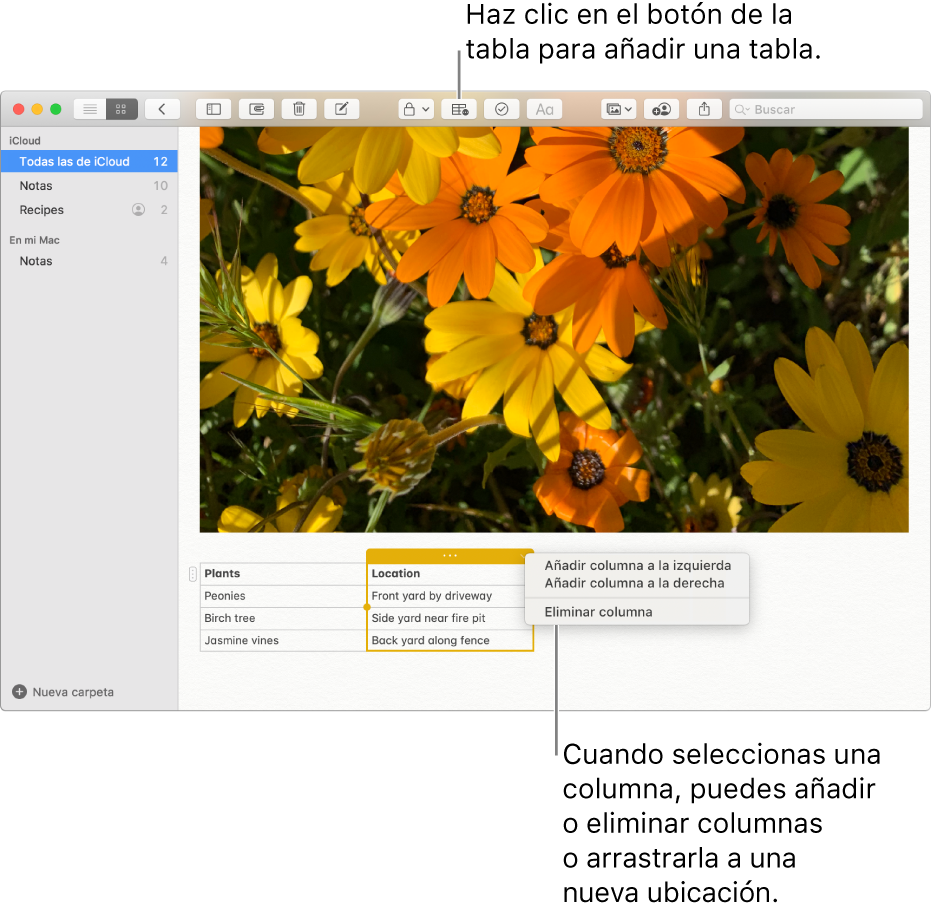Add people to note collaboration icon
This screenshot has width=931, height=915.
661,109
